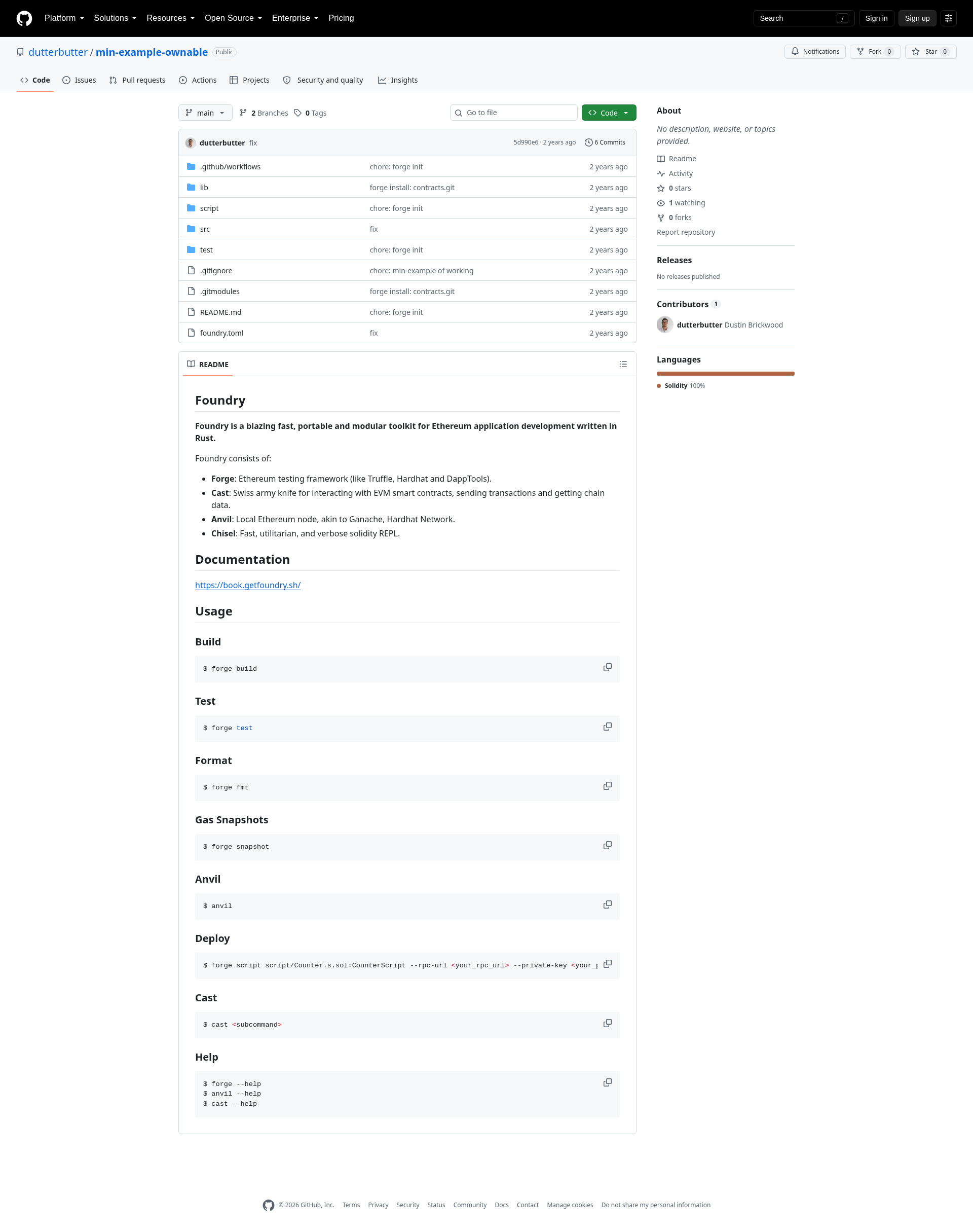
Task: Open the README outline icon
Action: point(623,364)
